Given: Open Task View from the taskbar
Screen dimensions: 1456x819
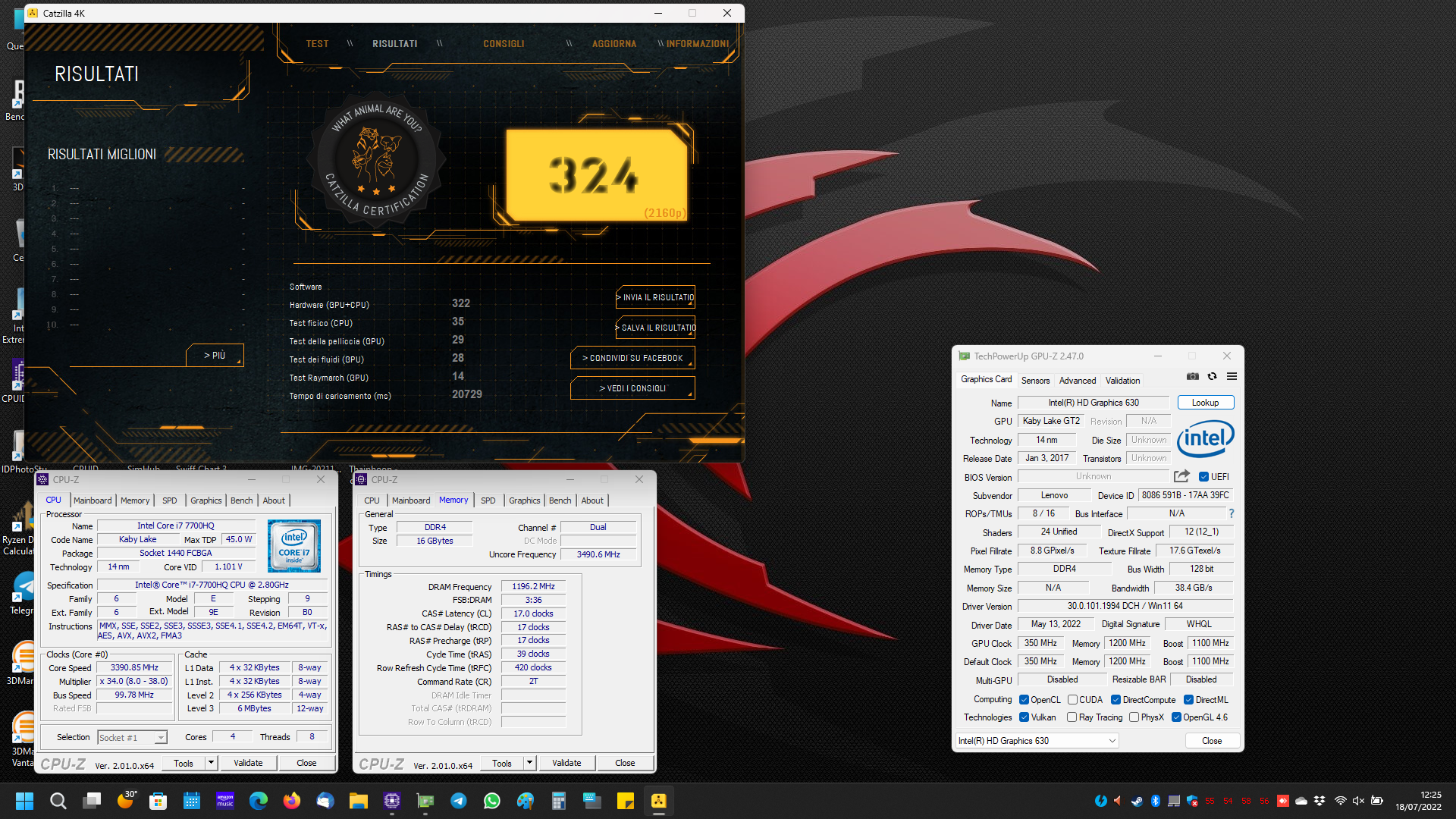Looking at the screenshot, I should [92, 801].
